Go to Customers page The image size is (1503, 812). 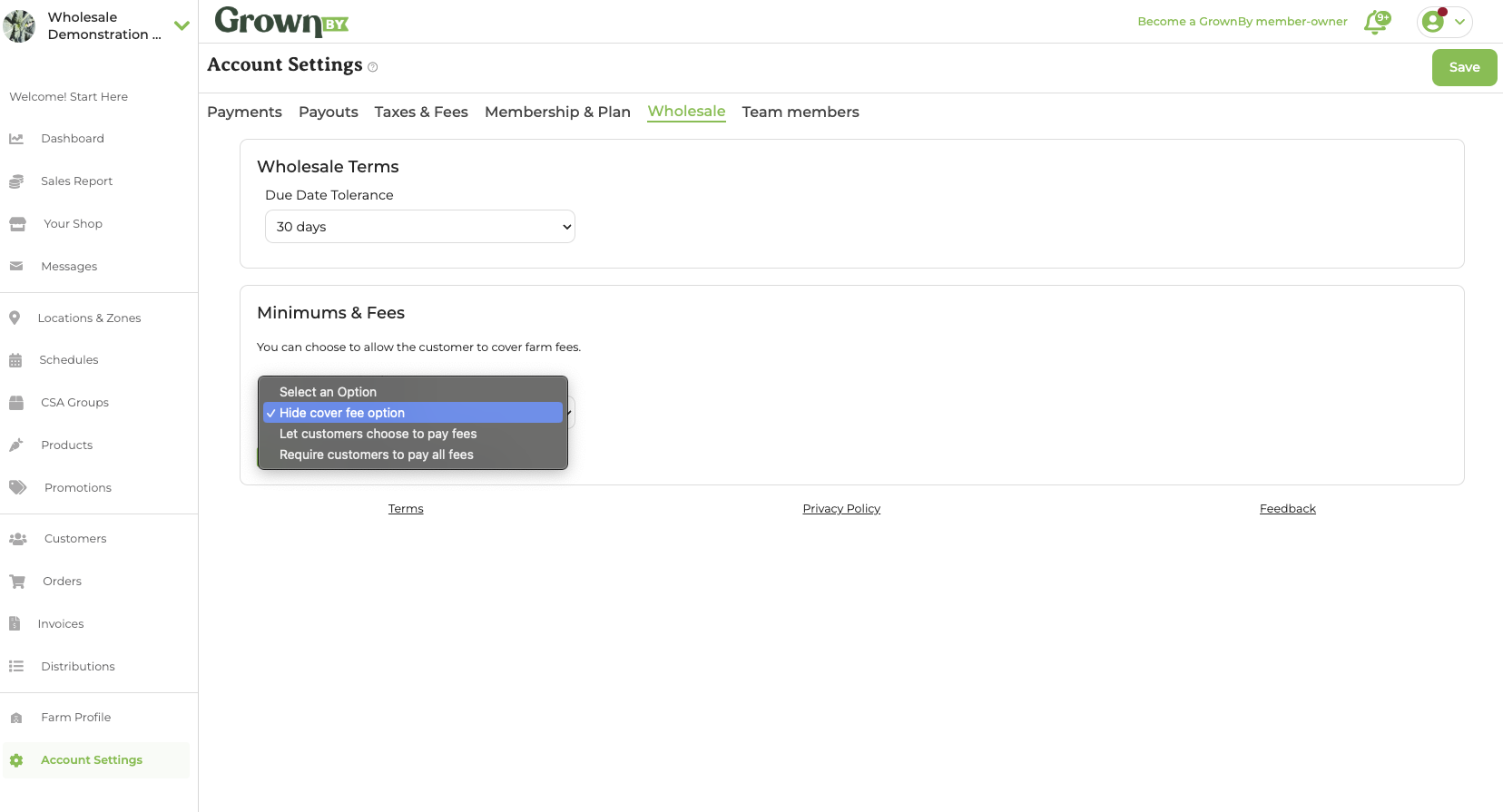pyautogui.click(x=75, y=539)
